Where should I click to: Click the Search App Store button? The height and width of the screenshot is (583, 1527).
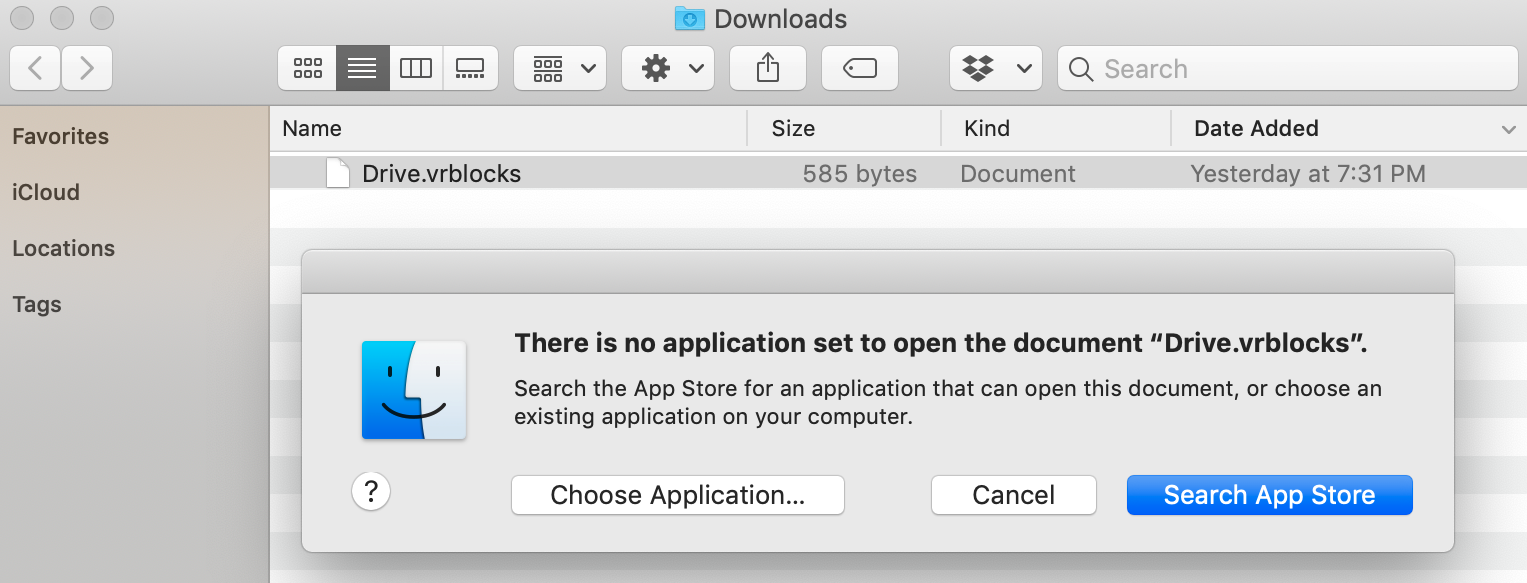coord(1269,494)
